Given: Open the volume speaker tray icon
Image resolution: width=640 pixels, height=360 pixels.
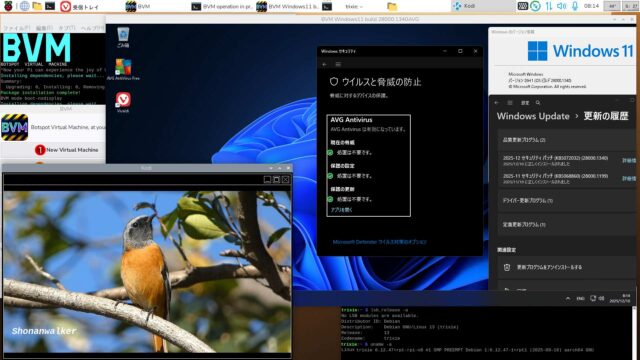Looking at the screenshot, I should pyautogui.click(x=562, y=6).
